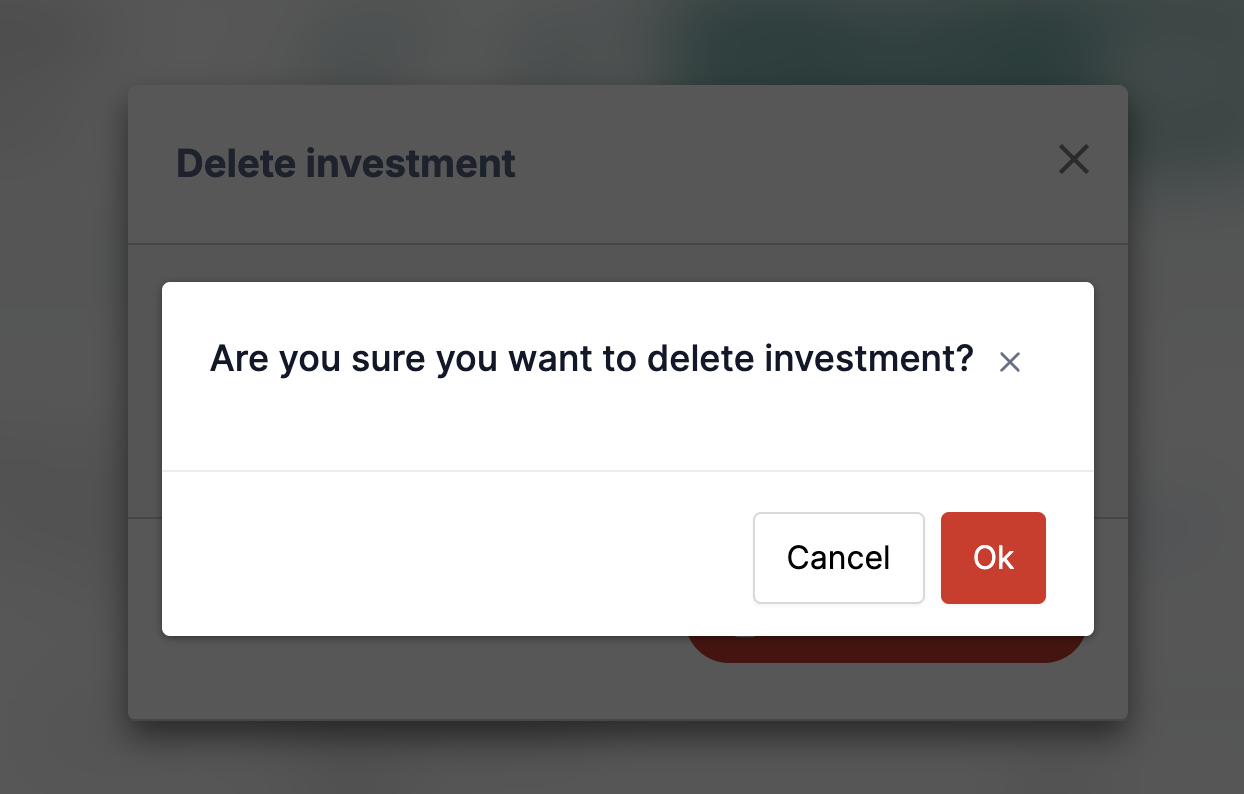Click the grey modal footer below the confirmation dialog
The width and height of the screenshot is (1244, 794).
click(400, 678)
